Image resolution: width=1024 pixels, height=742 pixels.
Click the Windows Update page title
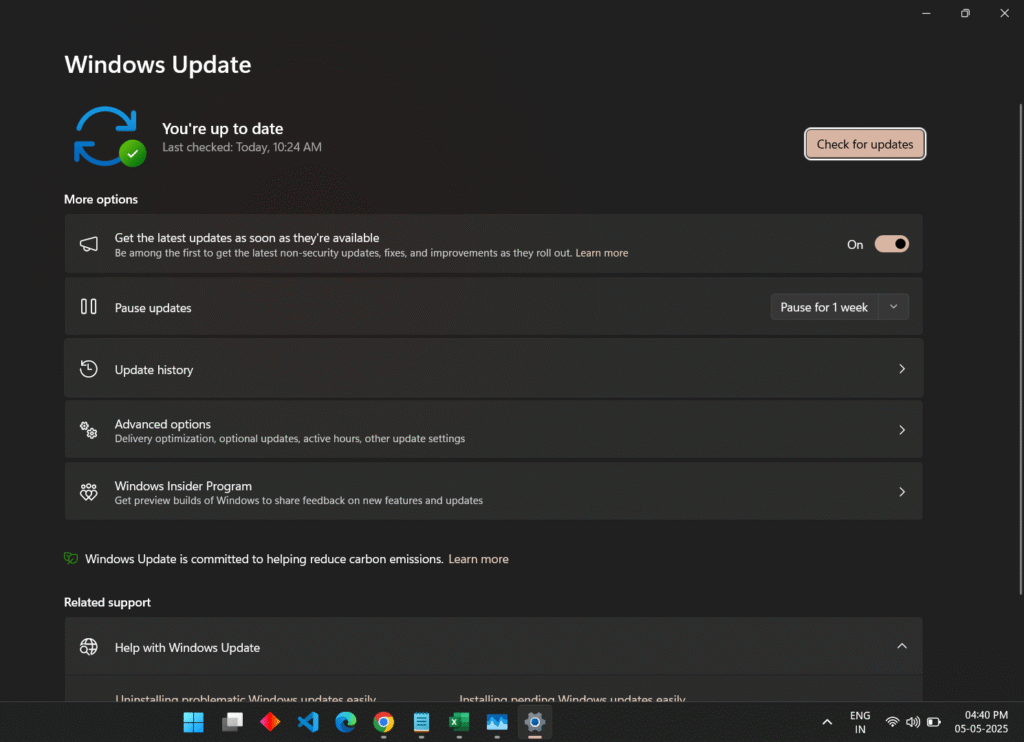point(157,65)
